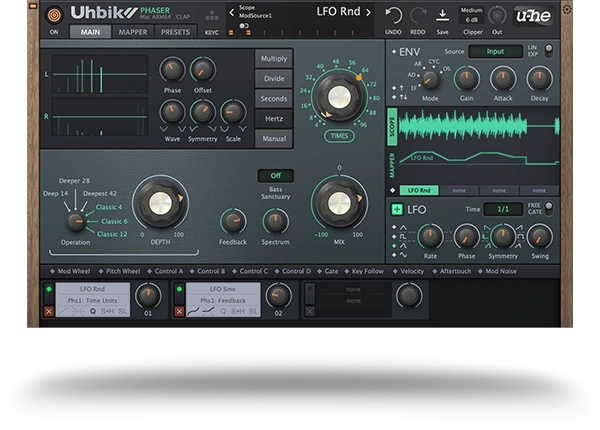Click the Hertz time mode button

tap(273, 118)
